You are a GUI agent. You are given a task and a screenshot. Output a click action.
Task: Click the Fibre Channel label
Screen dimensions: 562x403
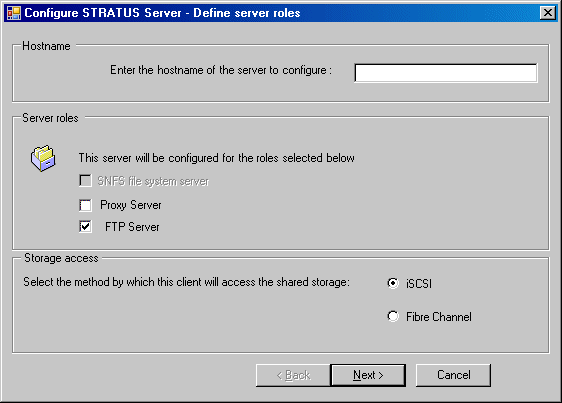click(439, 317)
